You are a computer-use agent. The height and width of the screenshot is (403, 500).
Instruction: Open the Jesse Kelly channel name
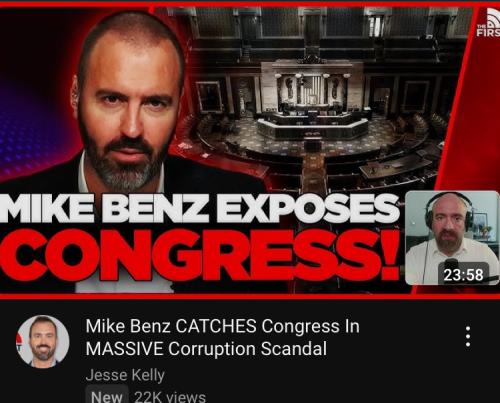pyautogui.click(x=125, y=375)
